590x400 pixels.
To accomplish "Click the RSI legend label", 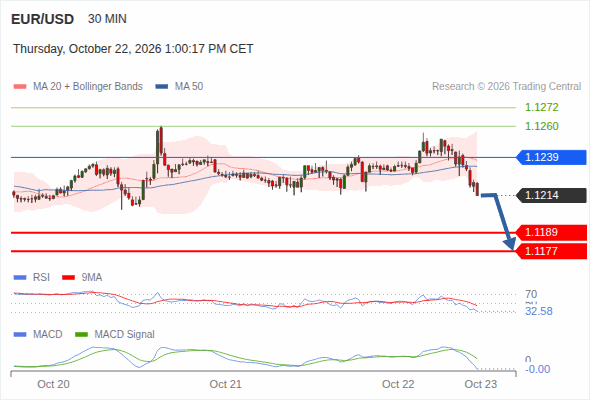I will coord(41,278).
